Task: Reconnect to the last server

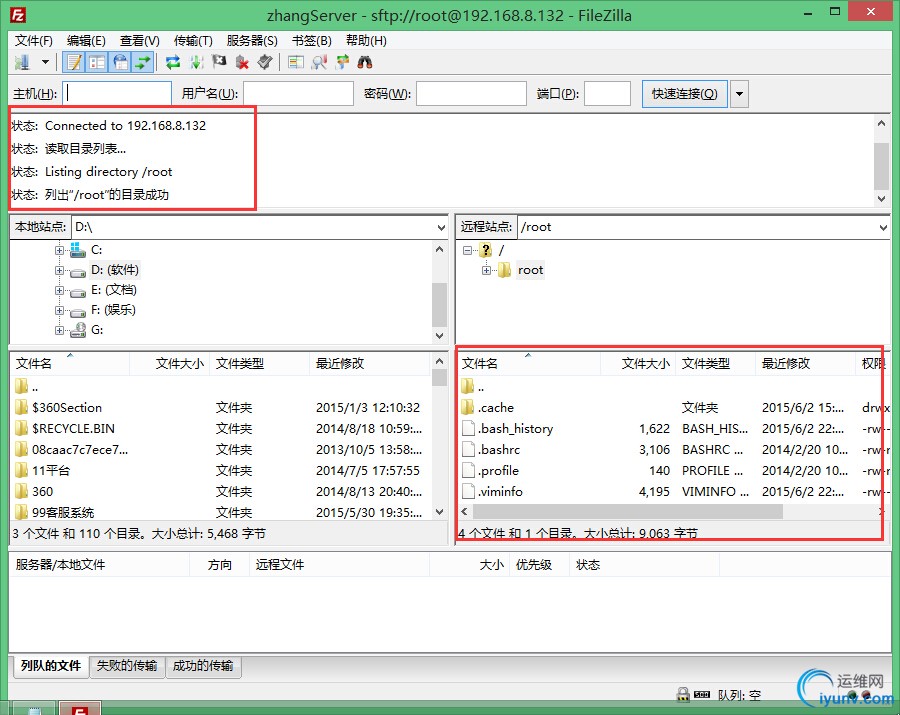Action: pyautogui.click(x=265, y=62)
